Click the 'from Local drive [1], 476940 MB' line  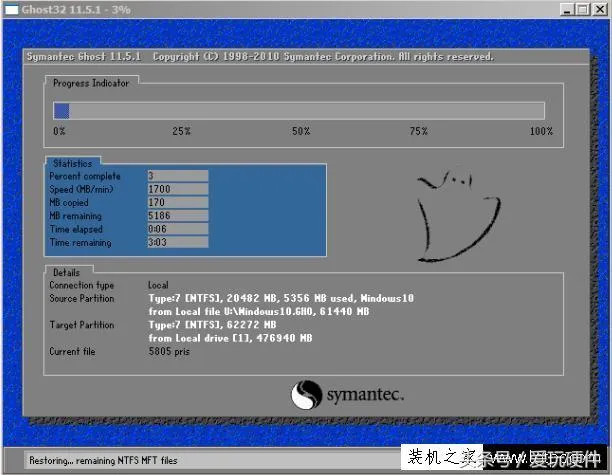230,338
